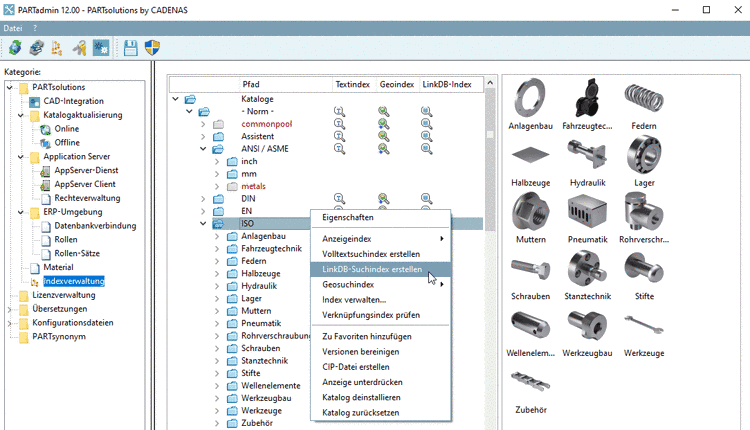
Task: Collapse the ANSI / ASME folder
Action: (x=205, y=149)
